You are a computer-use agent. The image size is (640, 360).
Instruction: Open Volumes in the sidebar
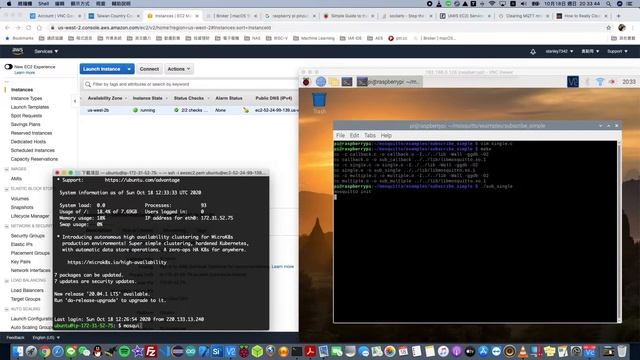[x=20, y=198]
